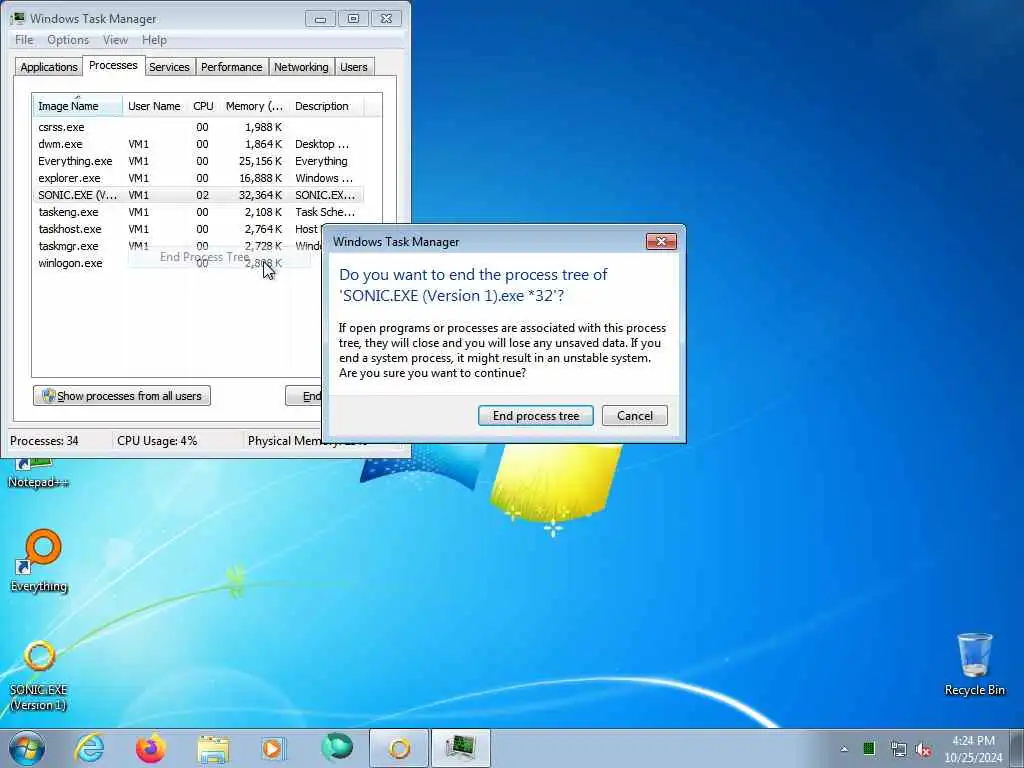Open Windows Media Player taskbar icon
Screen dimensions: 1024x768
coord(273,748)
